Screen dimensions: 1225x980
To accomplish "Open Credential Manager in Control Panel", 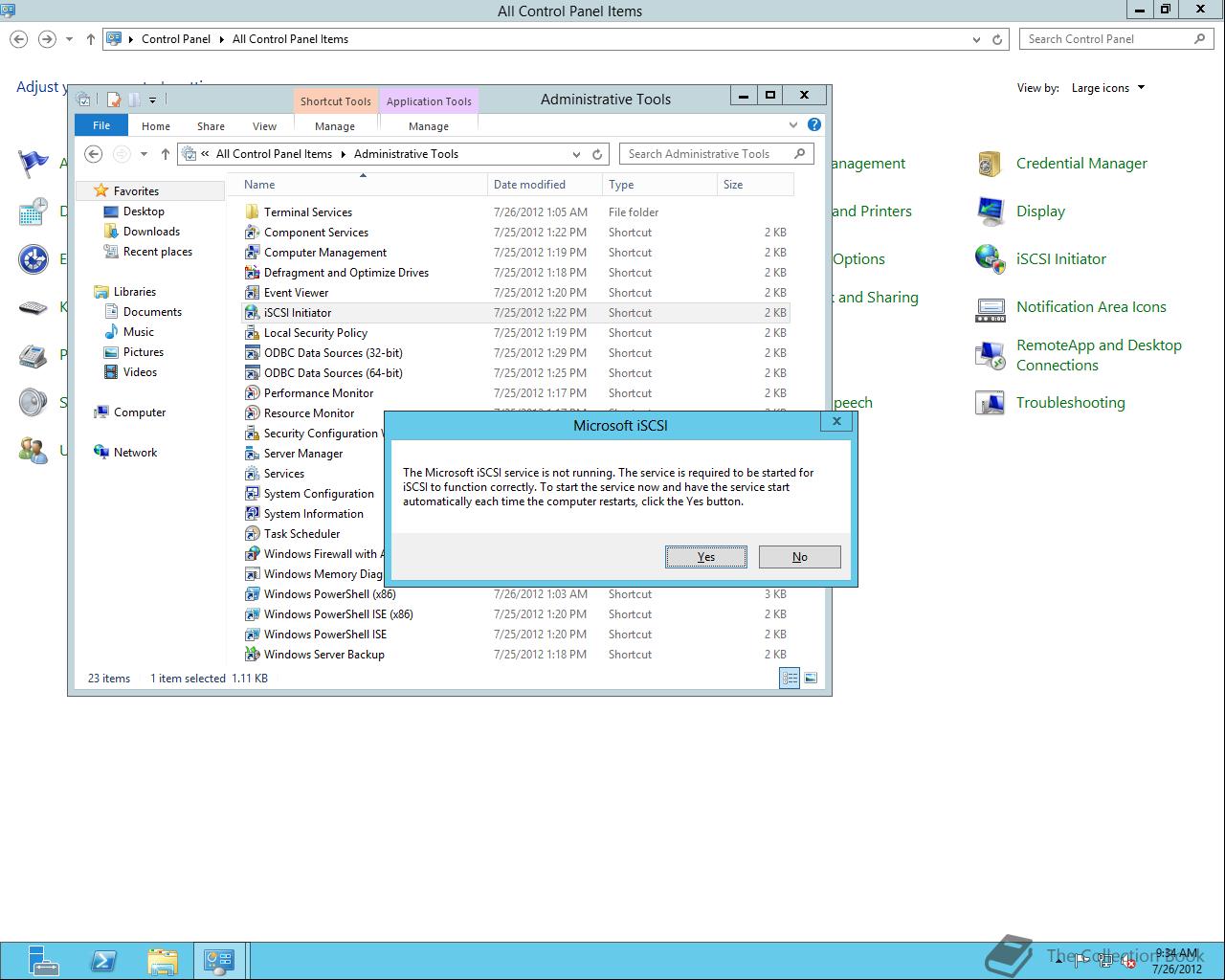I will tap(1081, 164).
